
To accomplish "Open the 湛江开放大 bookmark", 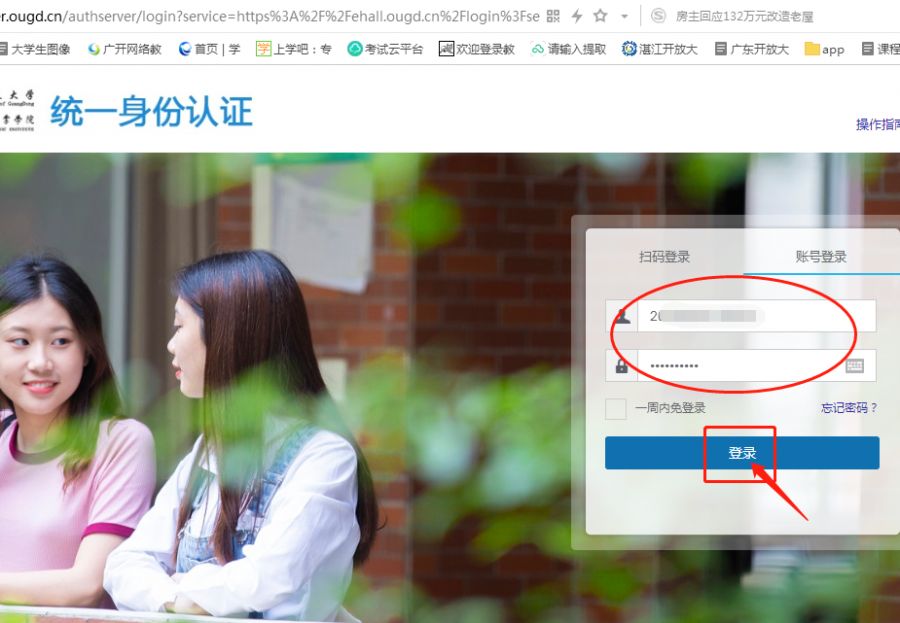I will click(x=660, y=49).
